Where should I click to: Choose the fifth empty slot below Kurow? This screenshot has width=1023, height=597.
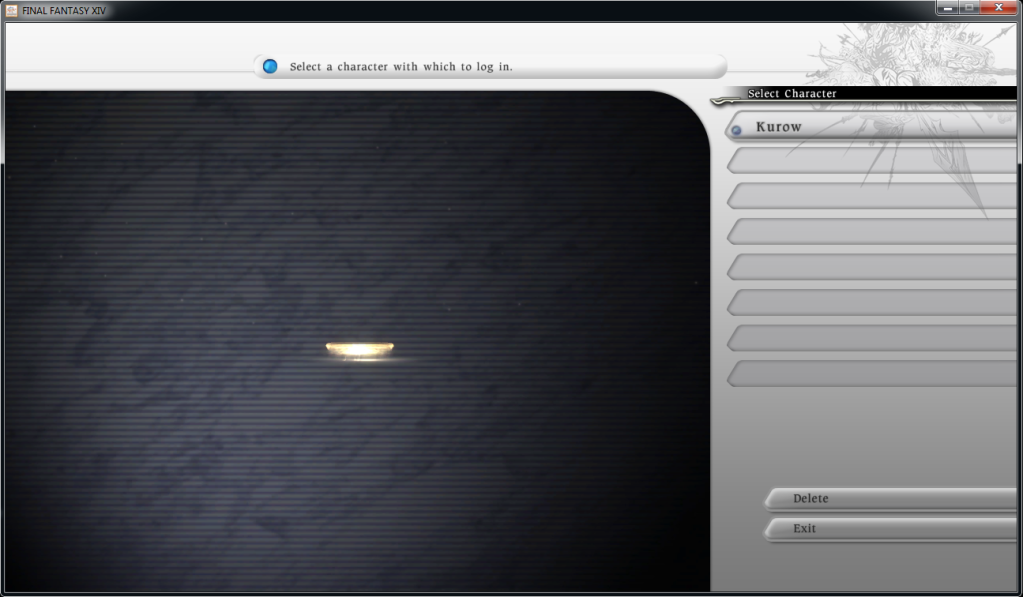click(x=870, y=303)
